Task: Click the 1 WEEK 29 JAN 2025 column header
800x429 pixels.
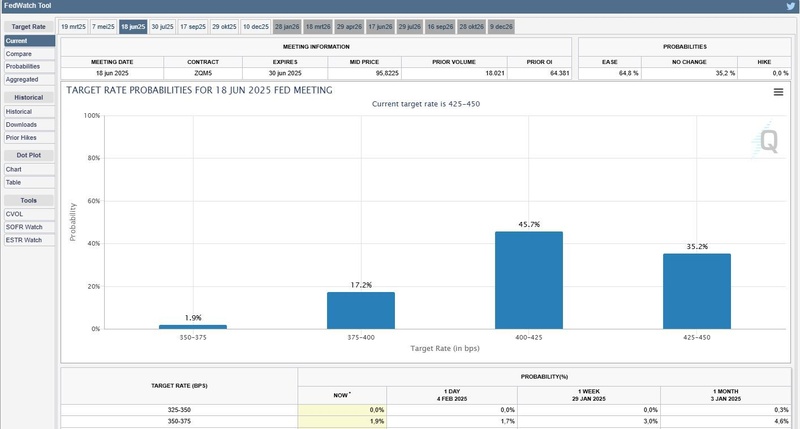Action: coord(589,395)
